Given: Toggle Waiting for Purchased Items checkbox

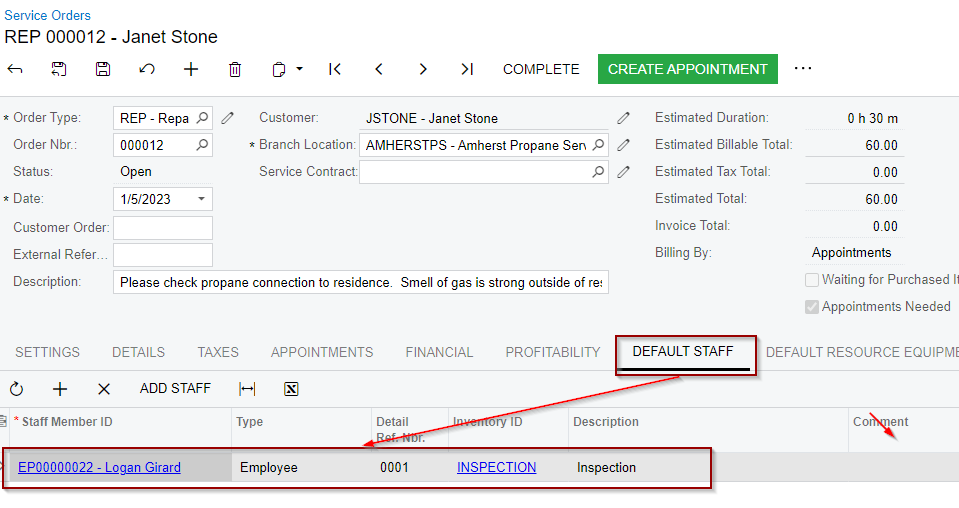Looking at the screenshot, I should point(812,280).
